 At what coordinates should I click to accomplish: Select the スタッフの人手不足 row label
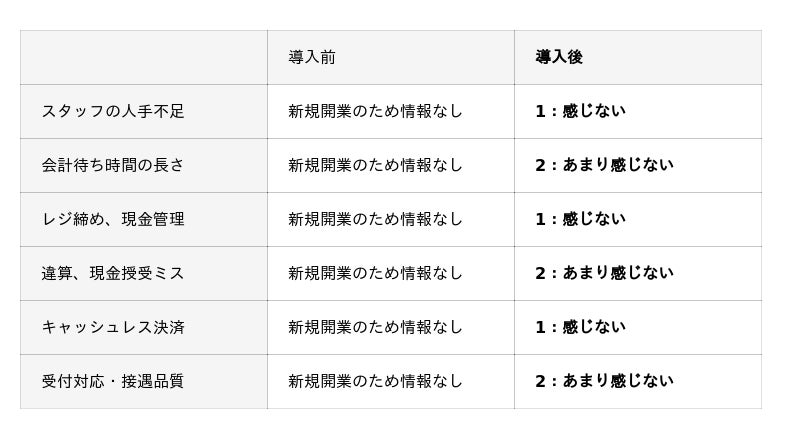pyautogui.click(x=113, y=111)
